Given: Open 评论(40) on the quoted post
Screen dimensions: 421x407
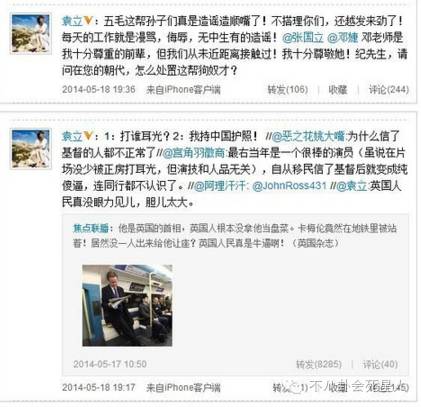Looking at the screenshot, I should pyautogui.click(x=380, y=364).
